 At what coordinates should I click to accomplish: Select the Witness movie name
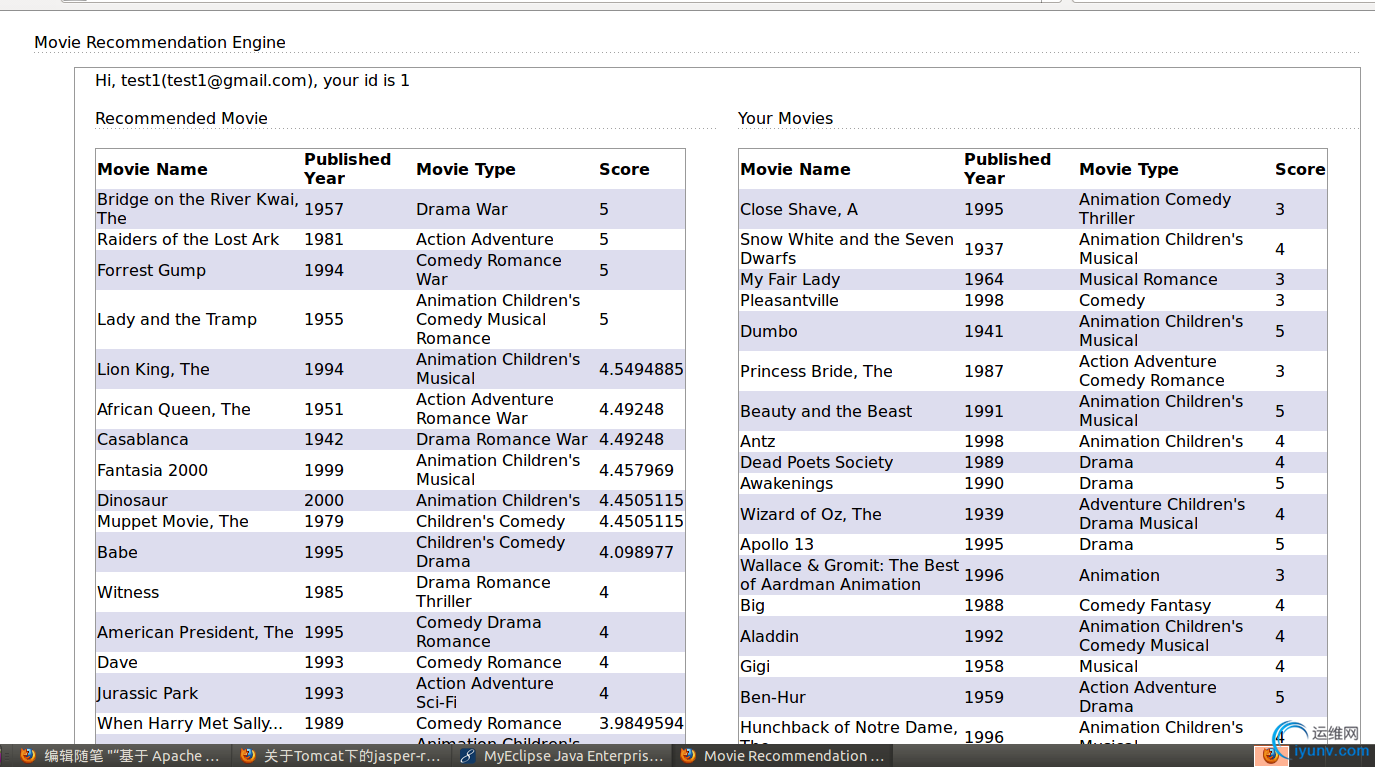point(128,592)
